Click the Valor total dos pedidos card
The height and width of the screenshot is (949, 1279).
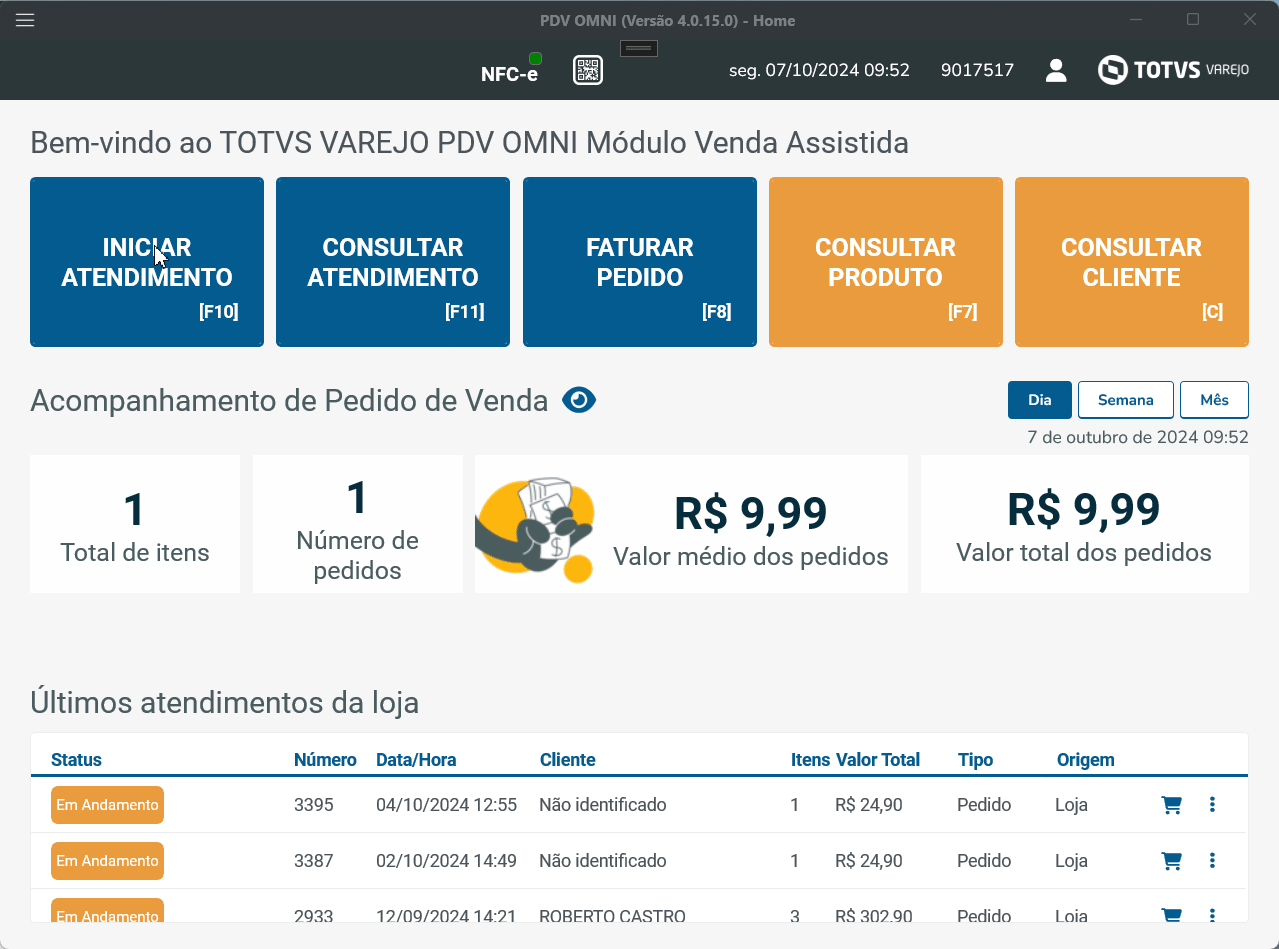[x=1084, y=524]
